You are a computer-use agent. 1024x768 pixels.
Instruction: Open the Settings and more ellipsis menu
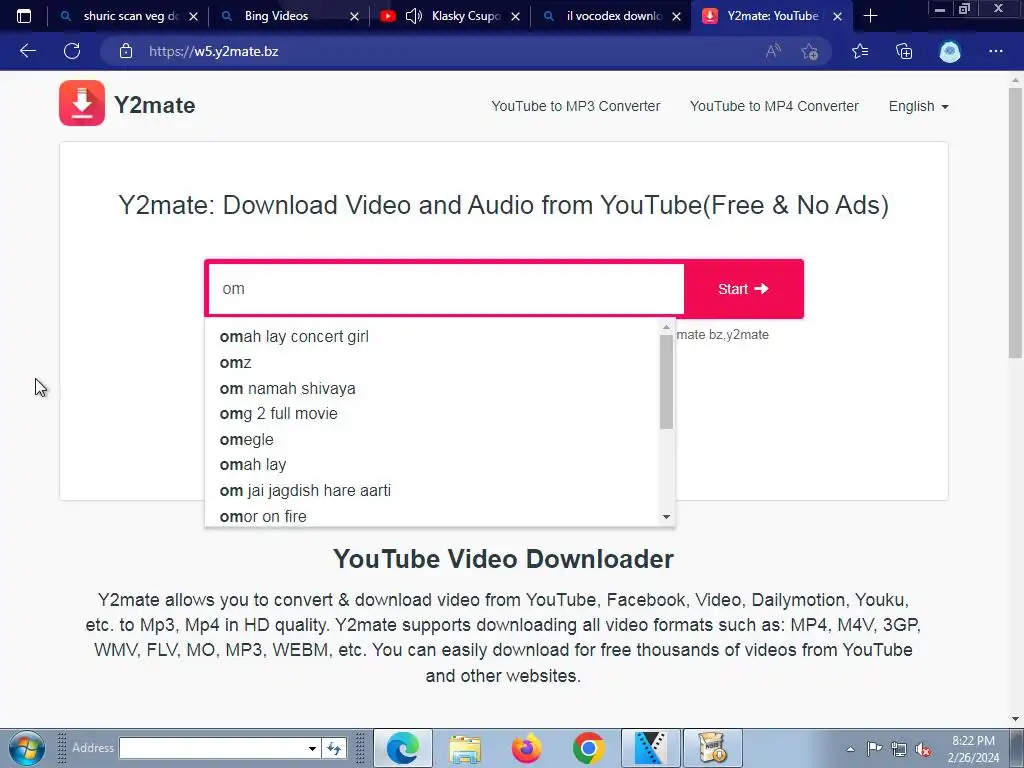995,51
